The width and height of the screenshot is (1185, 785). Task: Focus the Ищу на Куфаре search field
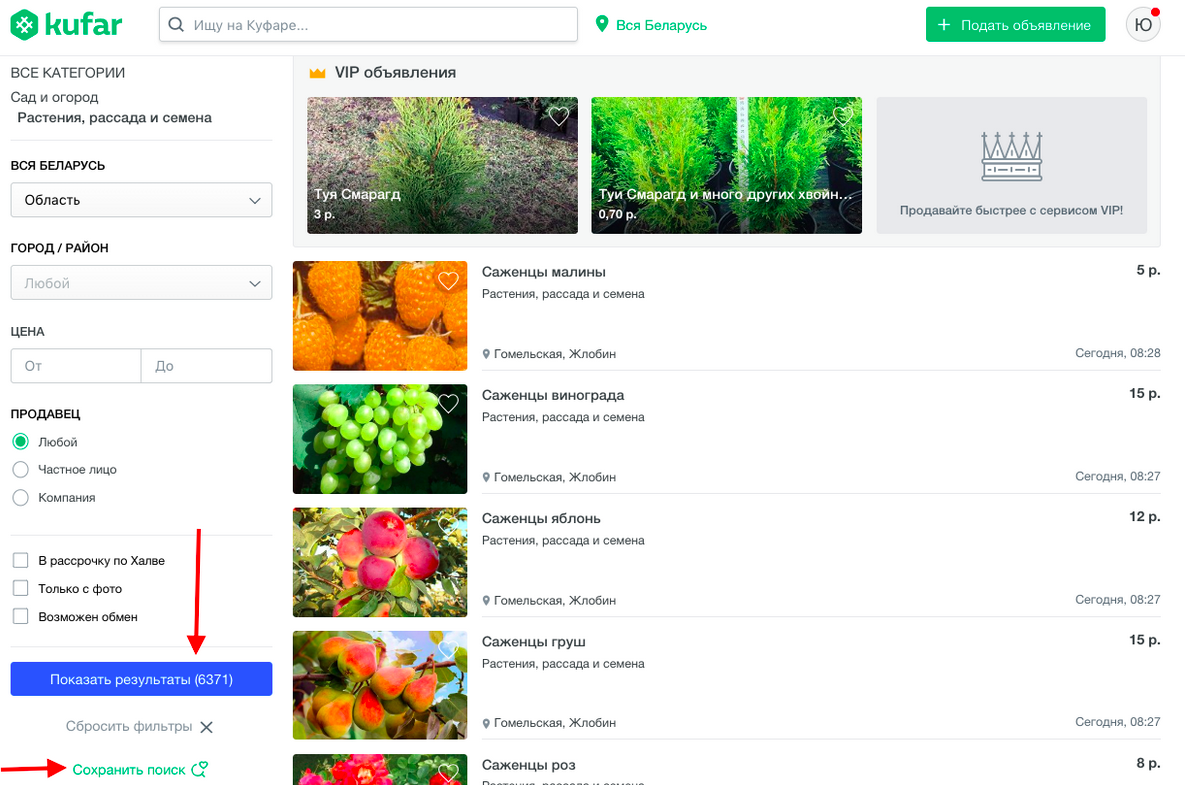[368, 25]
